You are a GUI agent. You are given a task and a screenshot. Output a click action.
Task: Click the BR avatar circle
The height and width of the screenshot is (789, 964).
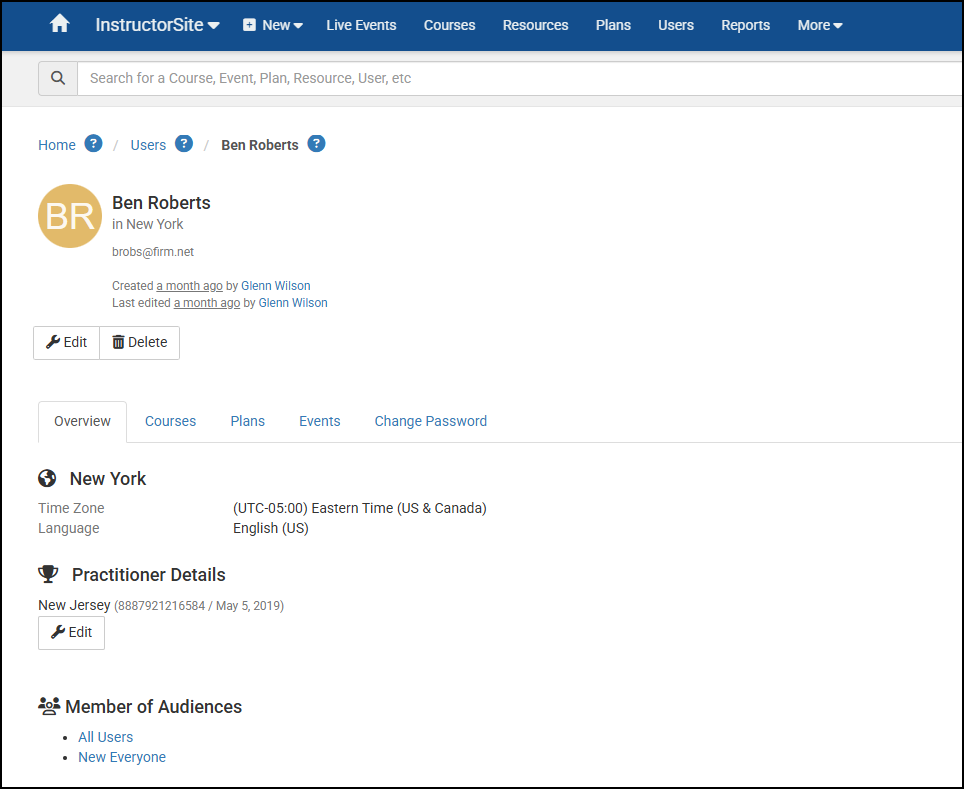70,216
